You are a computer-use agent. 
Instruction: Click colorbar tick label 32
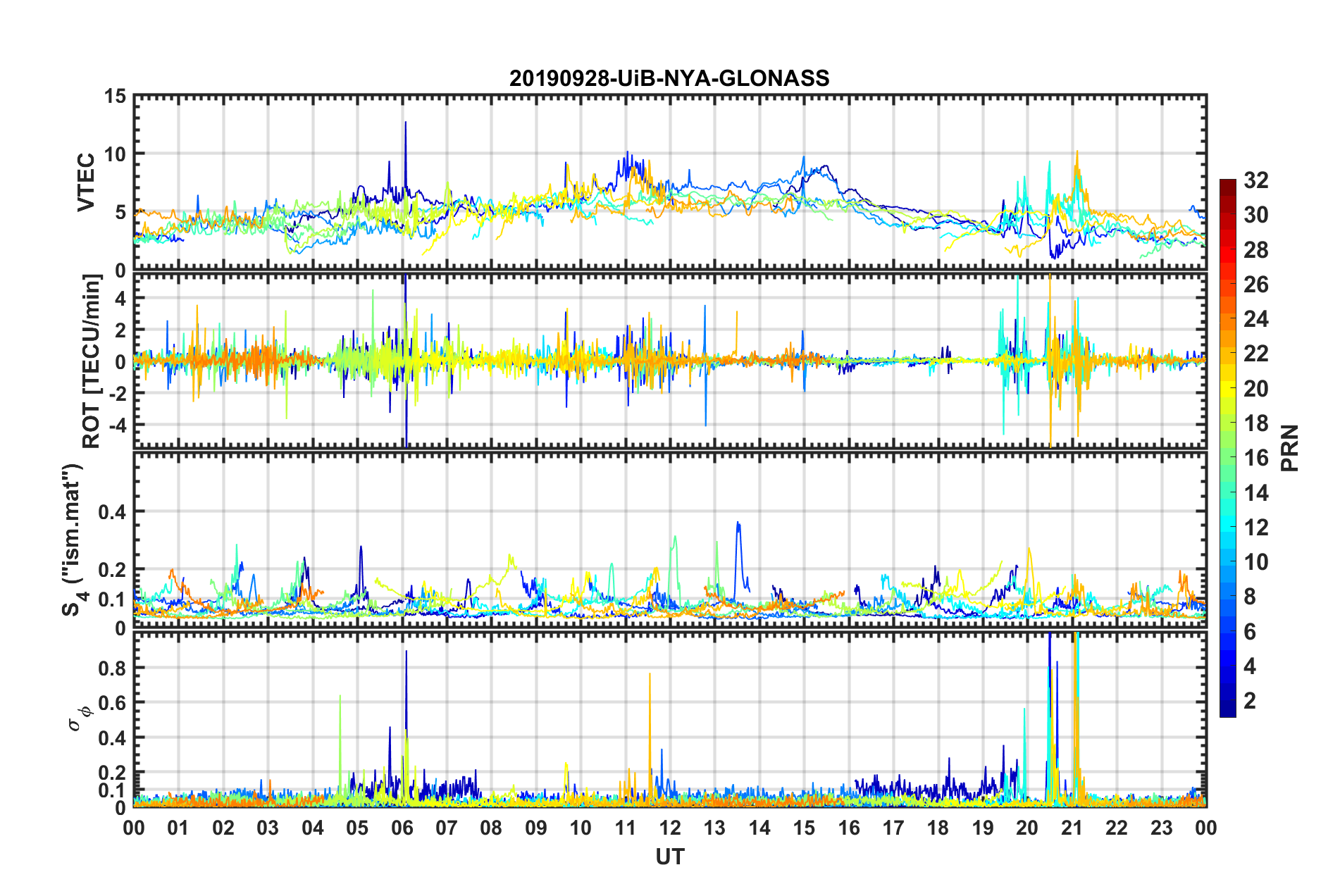pos(1255,180)
